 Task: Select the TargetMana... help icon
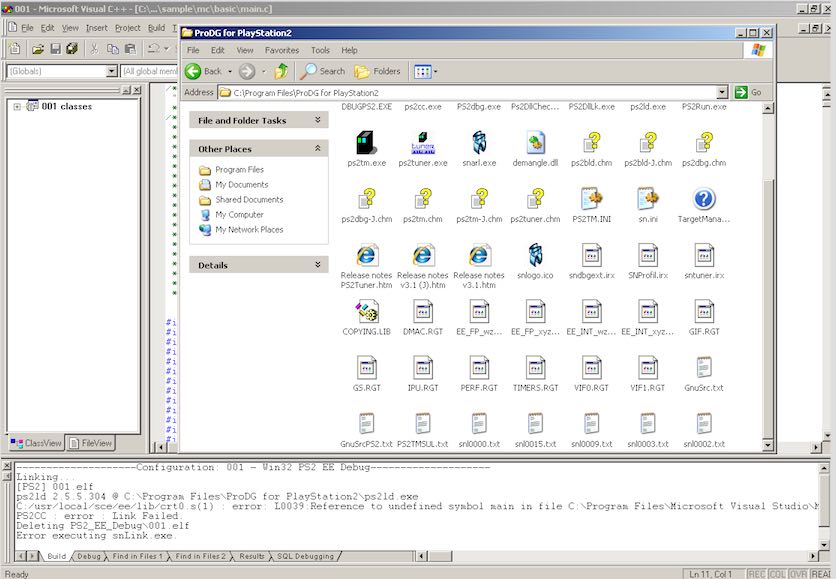tap(704, 199)
